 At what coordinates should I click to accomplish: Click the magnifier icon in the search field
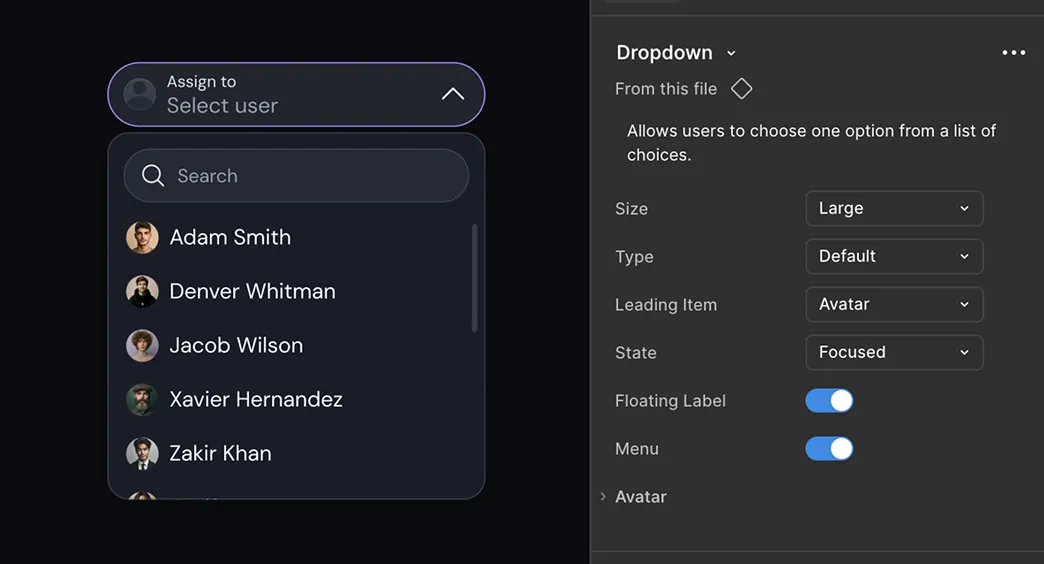[153, 176]
